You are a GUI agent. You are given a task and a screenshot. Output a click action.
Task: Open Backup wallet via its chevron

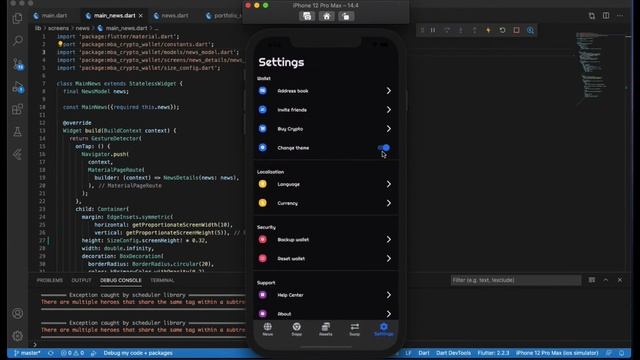click(x=389, y=240)
